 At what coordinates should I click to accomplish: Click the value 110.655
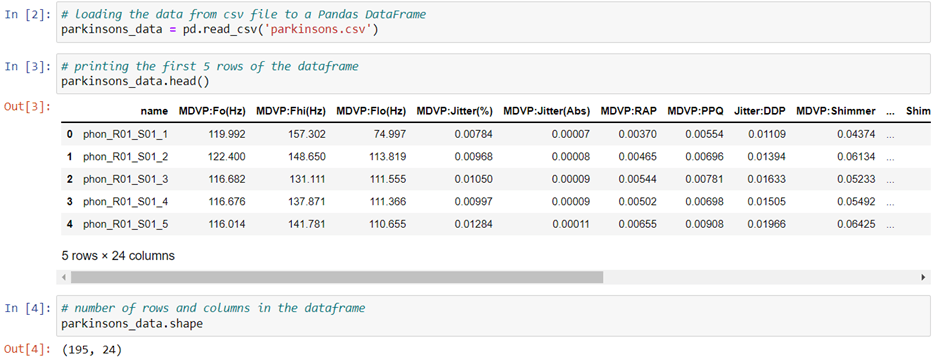point(389,224)
